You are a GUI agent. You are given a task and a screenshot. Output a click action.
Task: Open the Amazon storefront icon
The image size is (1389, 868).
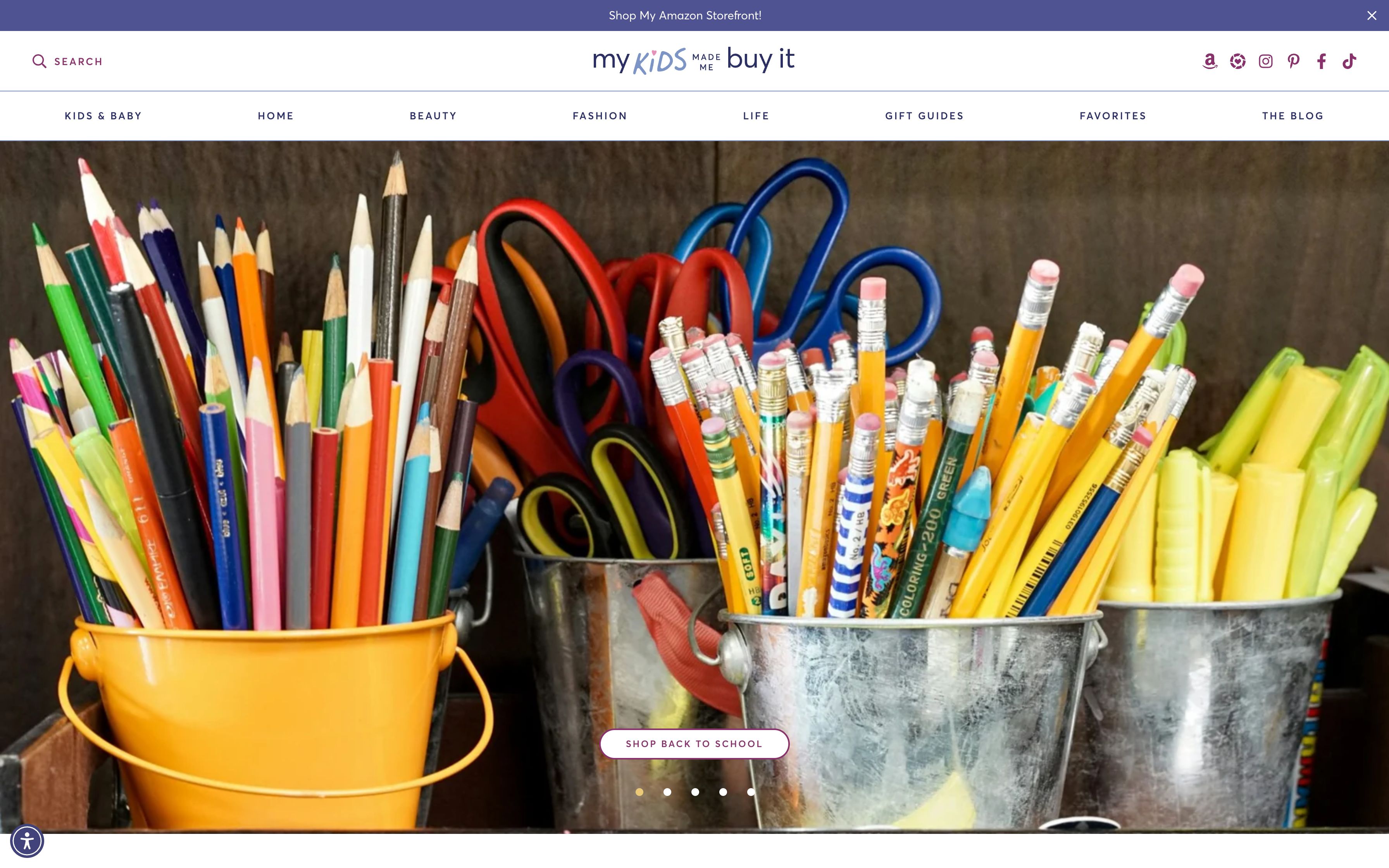click(x=1209, y=62)
